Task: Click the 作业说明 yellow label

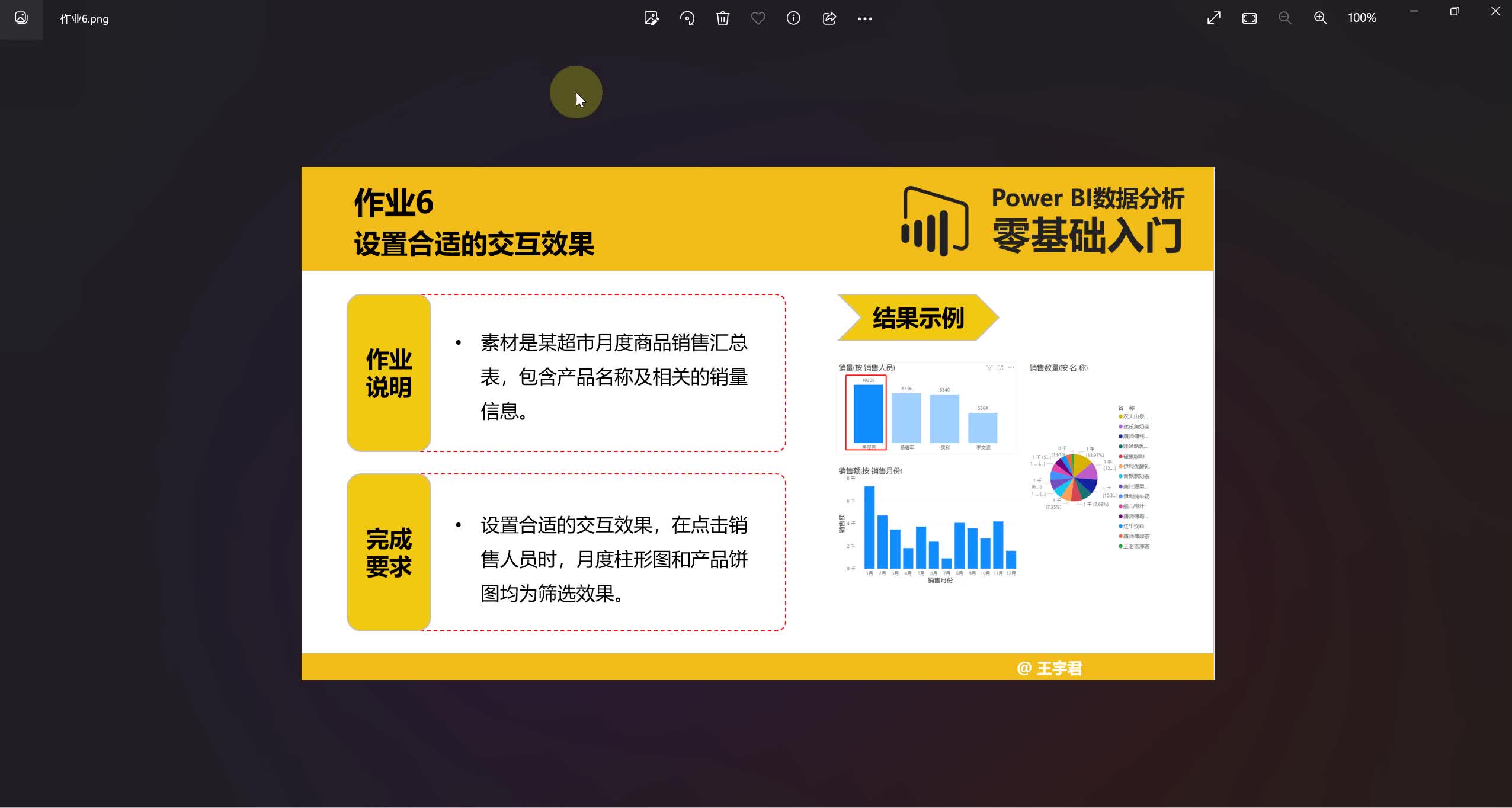Action: [389, 373]
